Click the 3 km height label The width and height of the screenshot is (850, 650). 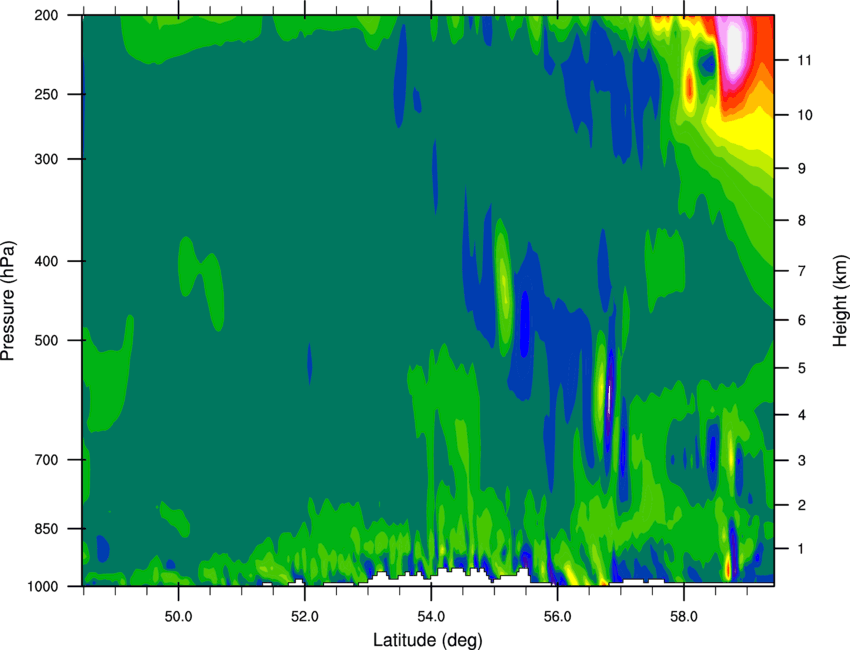click(x=802, y=461)
